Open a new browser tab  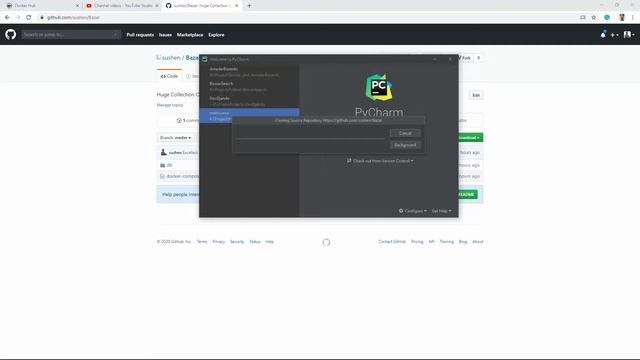click(x=249, y=6)
